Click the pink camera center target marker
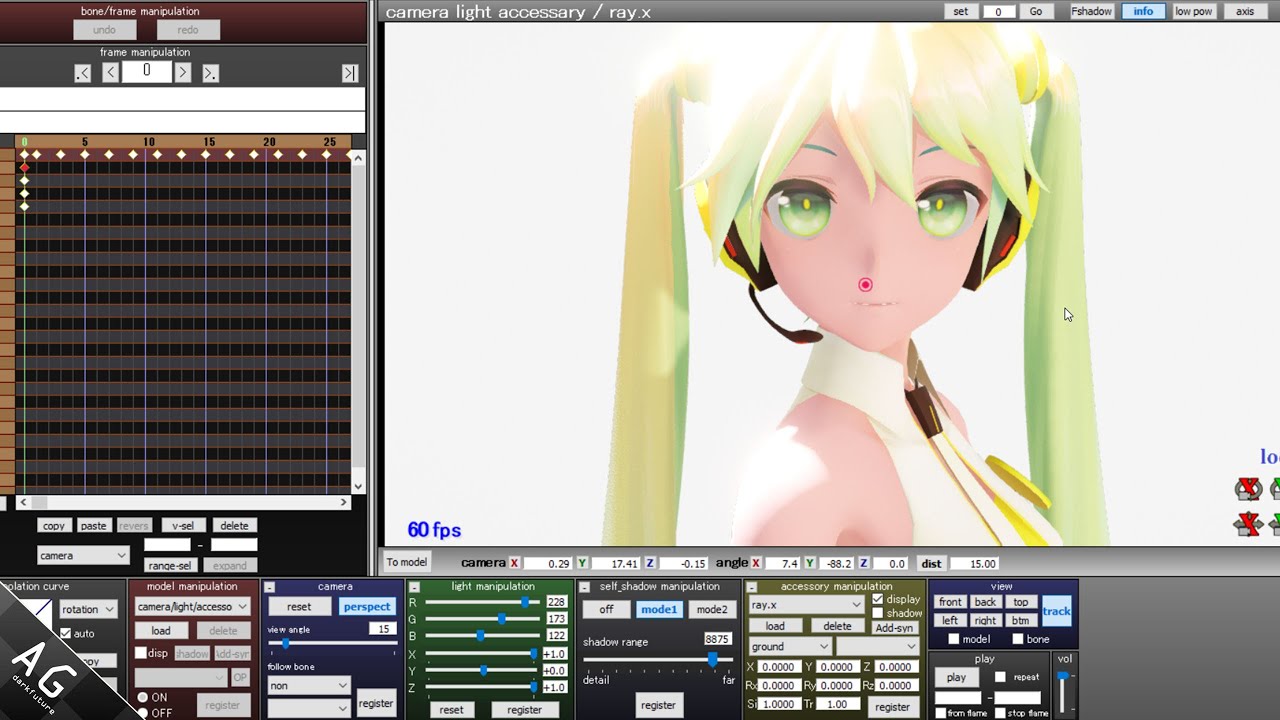This screenshot has width=1280, height=720. [865, 285]
